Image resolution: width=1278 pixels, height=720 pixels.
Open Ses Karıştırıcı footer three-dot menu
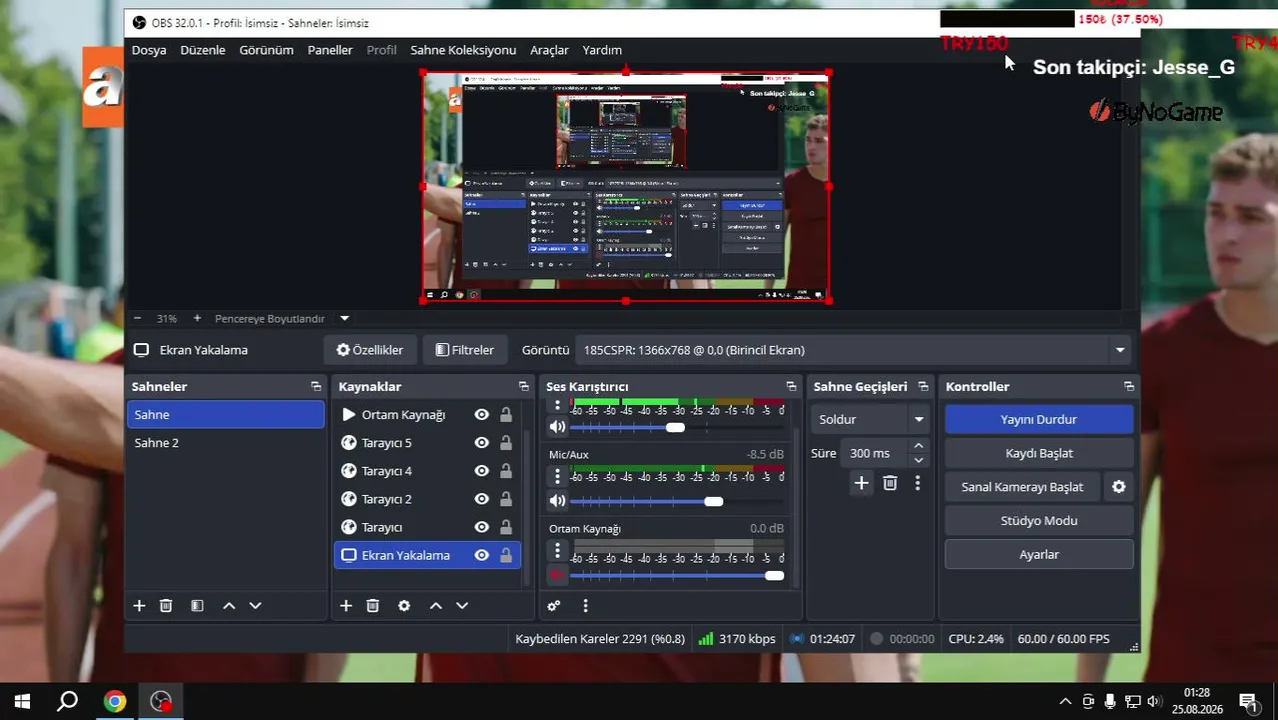(x=585, y=606)
